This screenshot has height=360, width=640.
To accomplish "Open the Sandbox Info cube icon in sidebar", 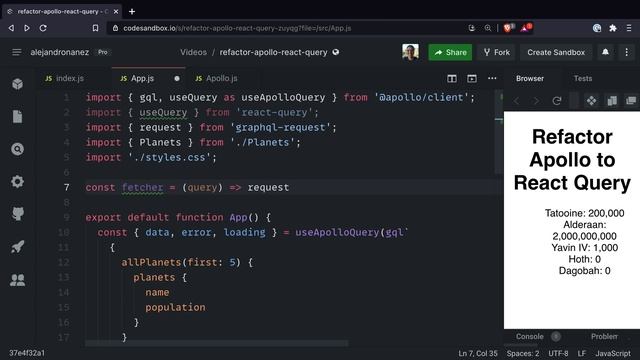I will point(18,84).
